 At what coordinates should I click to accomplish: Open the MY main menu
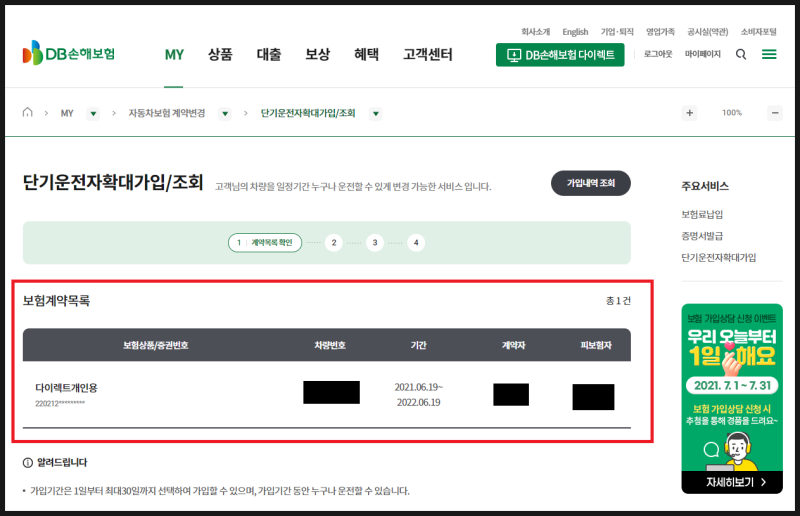point(174,55)
